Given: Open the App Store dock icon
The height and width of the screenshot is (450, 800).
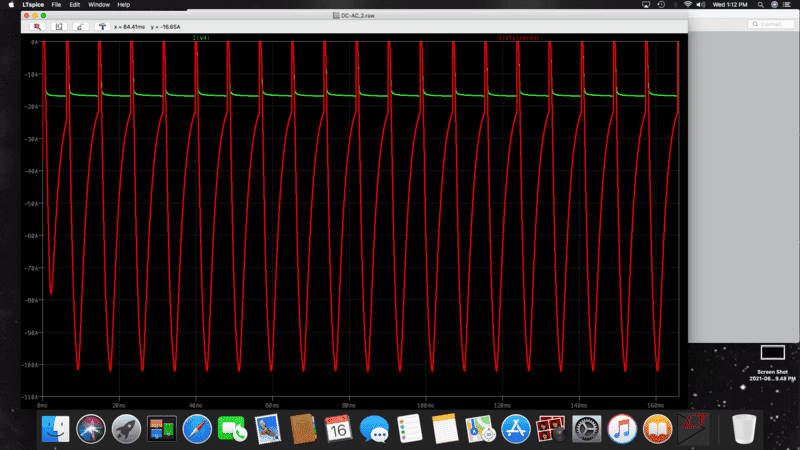Looking at the screenshot, I should click(515, 429).
